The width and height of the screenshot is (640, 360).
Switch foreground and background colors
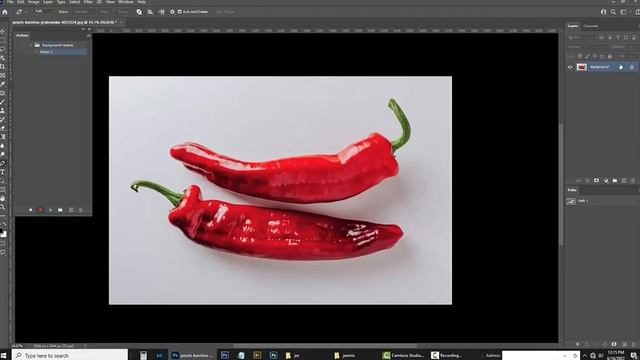coord(5,225)
